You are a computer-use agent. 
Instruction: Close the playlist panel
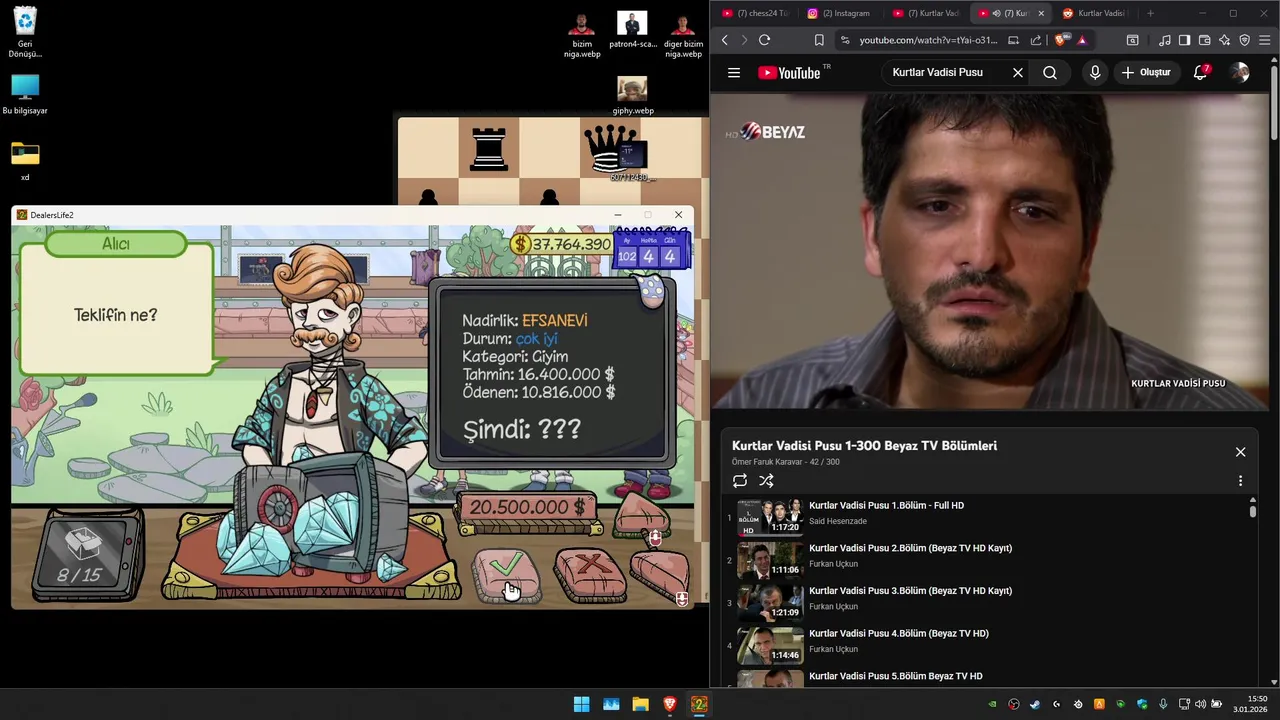1240,452
